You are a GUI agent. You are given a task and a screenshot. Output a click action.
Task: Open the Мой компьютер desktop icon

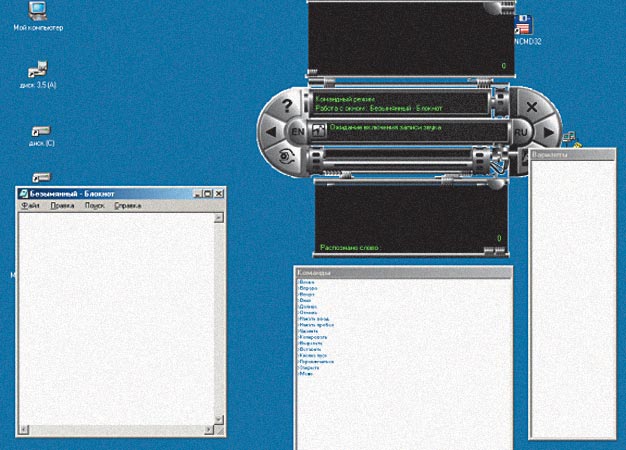pyautogui.click(x=38, y=12)
